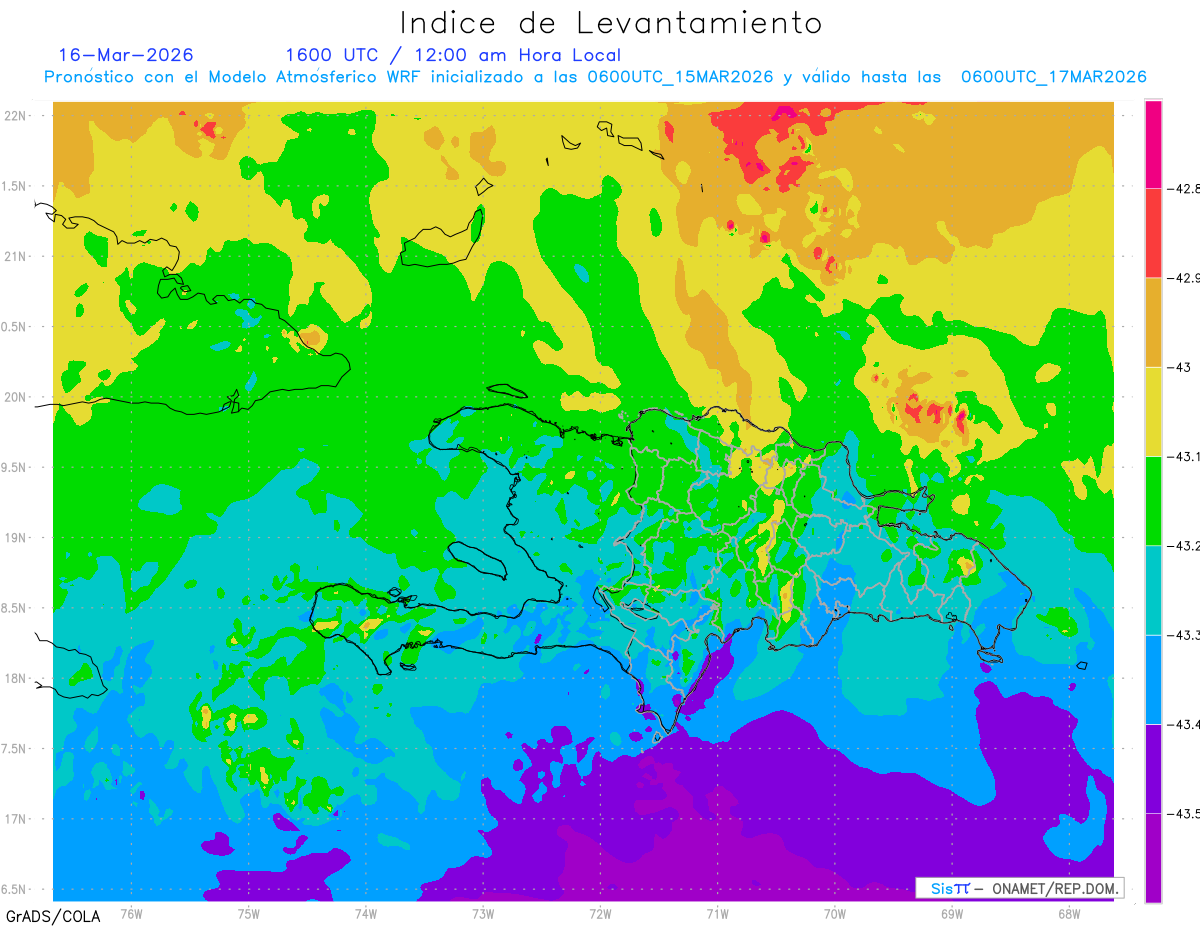Select the date text '16-Mar-2026'
Screen dimensions: 1200x927
click(x=126, y=55)
